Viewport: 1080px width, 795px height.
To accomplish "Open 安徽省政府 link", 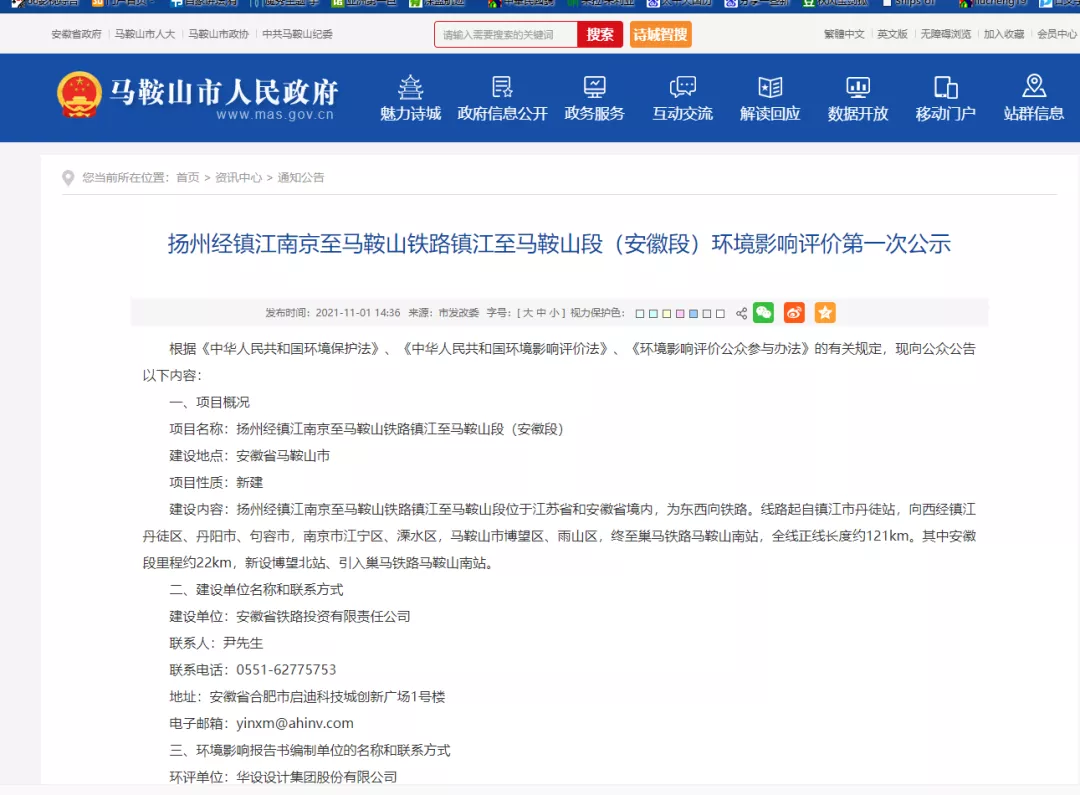I will pyautogui.click(x=76, y=34).
